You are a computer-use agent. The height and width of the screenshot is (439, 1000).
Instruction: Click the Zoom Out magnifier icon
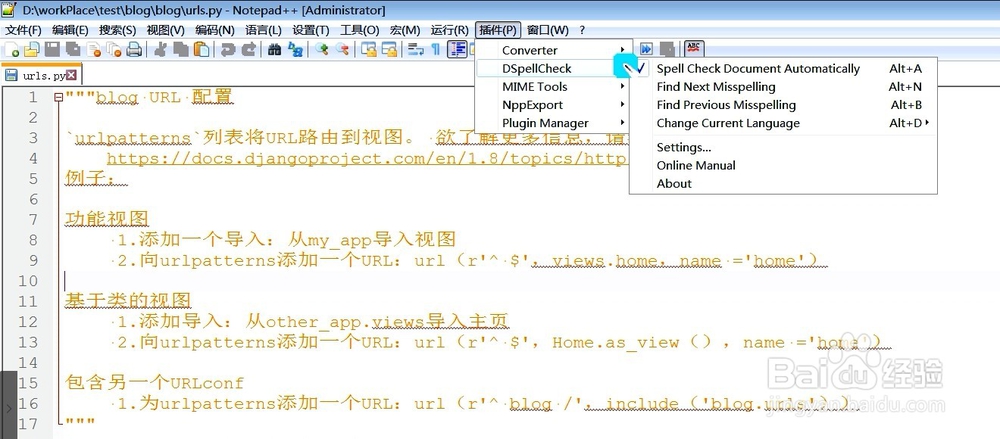point(342,50)
